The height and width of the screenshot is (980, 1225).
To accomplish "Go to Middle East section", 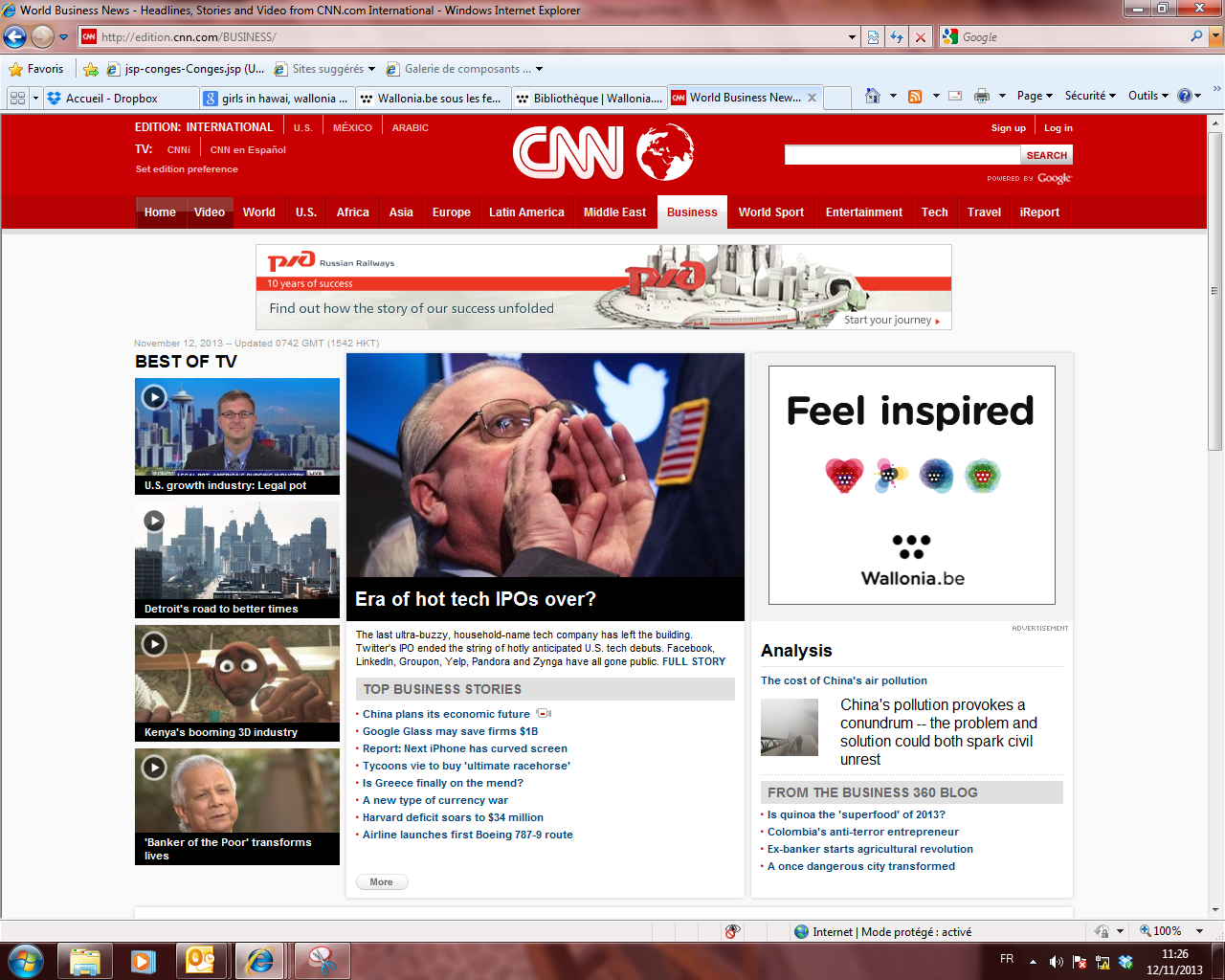I will [x=614, y=212].
